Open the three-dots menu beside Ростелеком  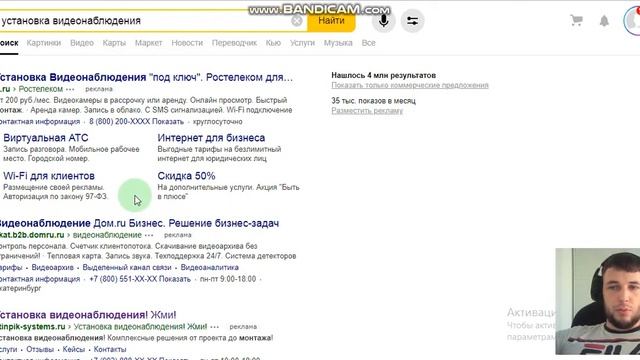pyautogui.click(x=70, y=89)
